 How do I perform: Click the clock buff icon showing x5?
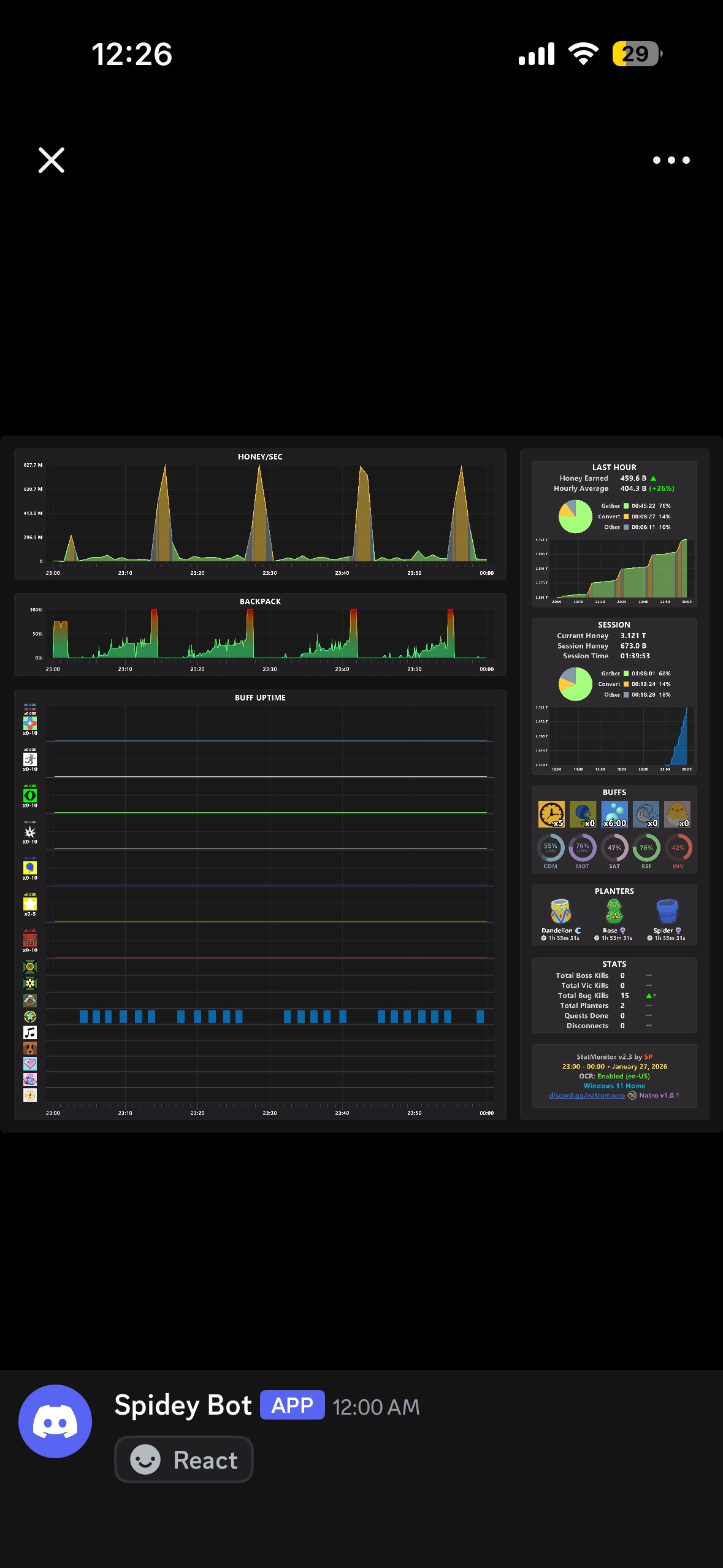tap(551, 815)
